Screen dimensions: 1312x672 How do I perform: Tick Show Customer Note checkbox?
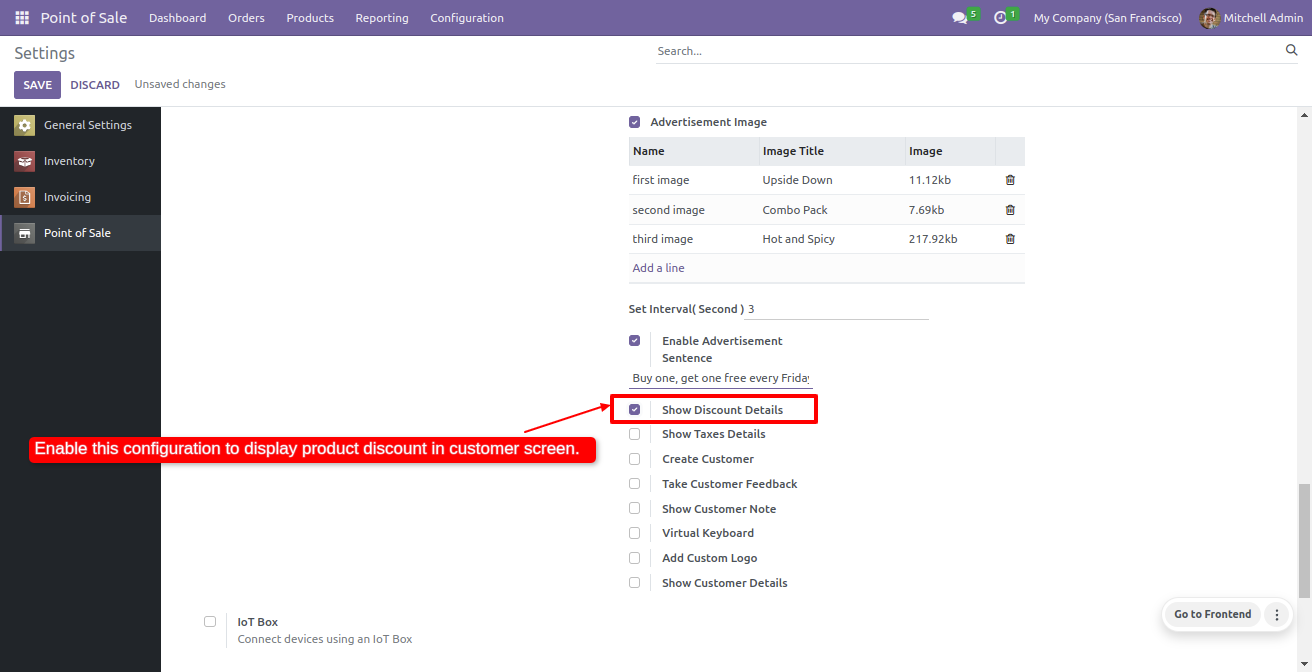click(634, 509)
